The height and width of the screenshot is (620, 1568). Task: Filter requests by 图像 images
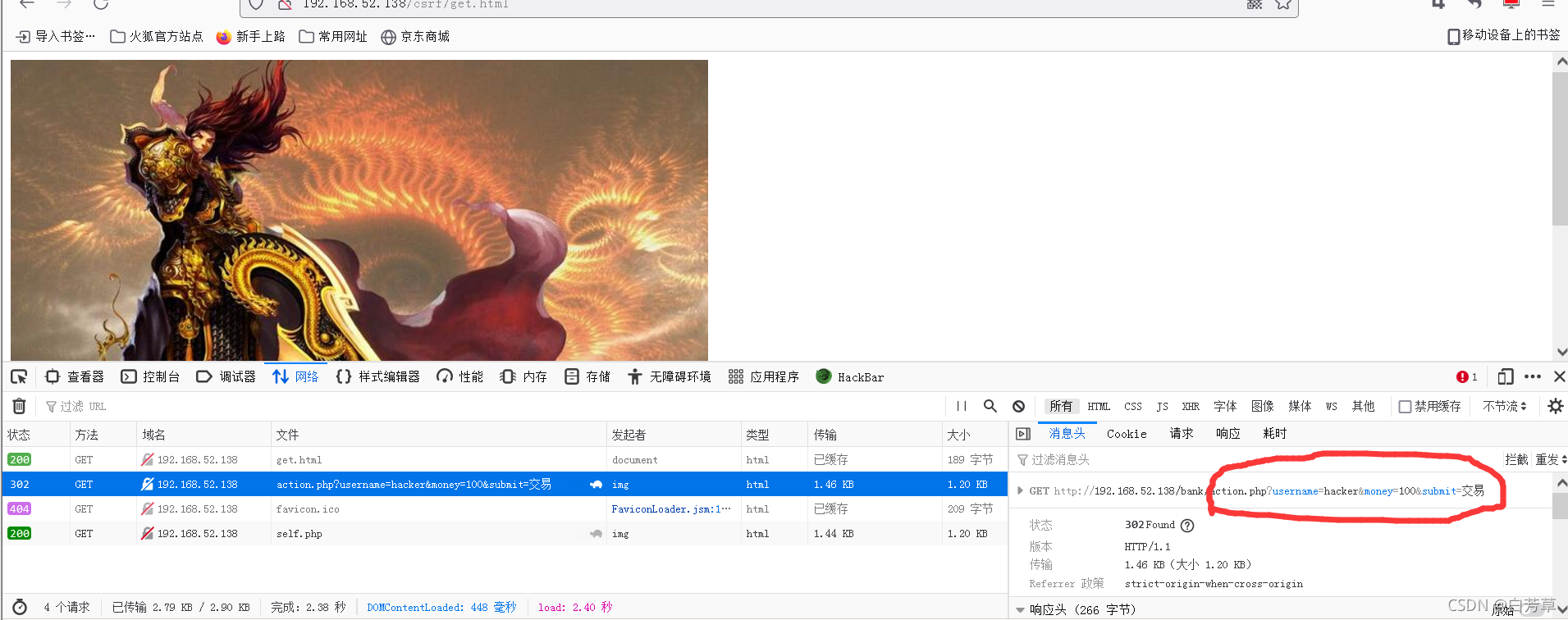(1262, 406)
